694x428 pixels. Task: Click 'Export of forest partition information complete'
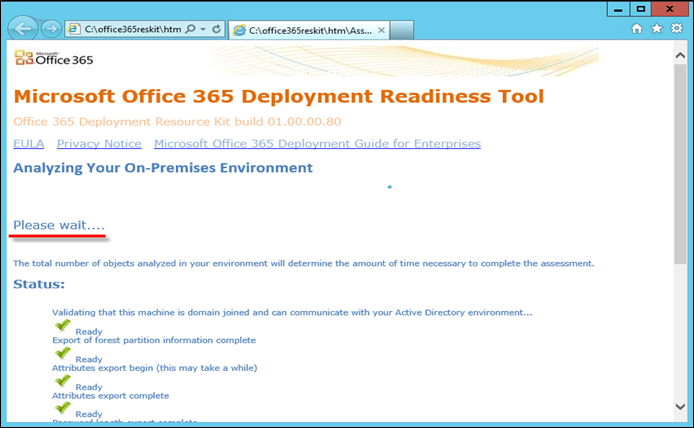pos(154,340)
